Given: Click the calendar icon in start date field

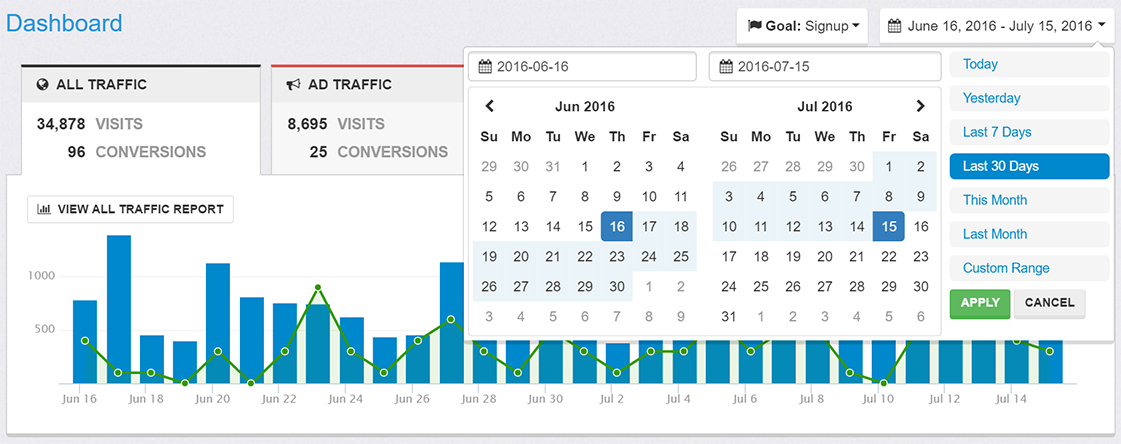Looking at the screenshot, I should click(485, 67).
